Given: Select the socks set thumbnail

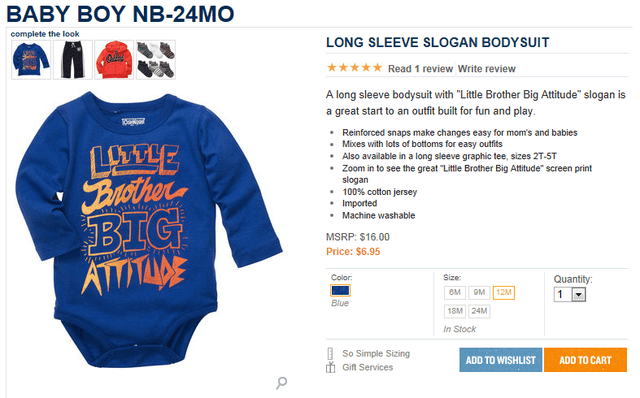Looking at the screenshot, I should [156, 60].
